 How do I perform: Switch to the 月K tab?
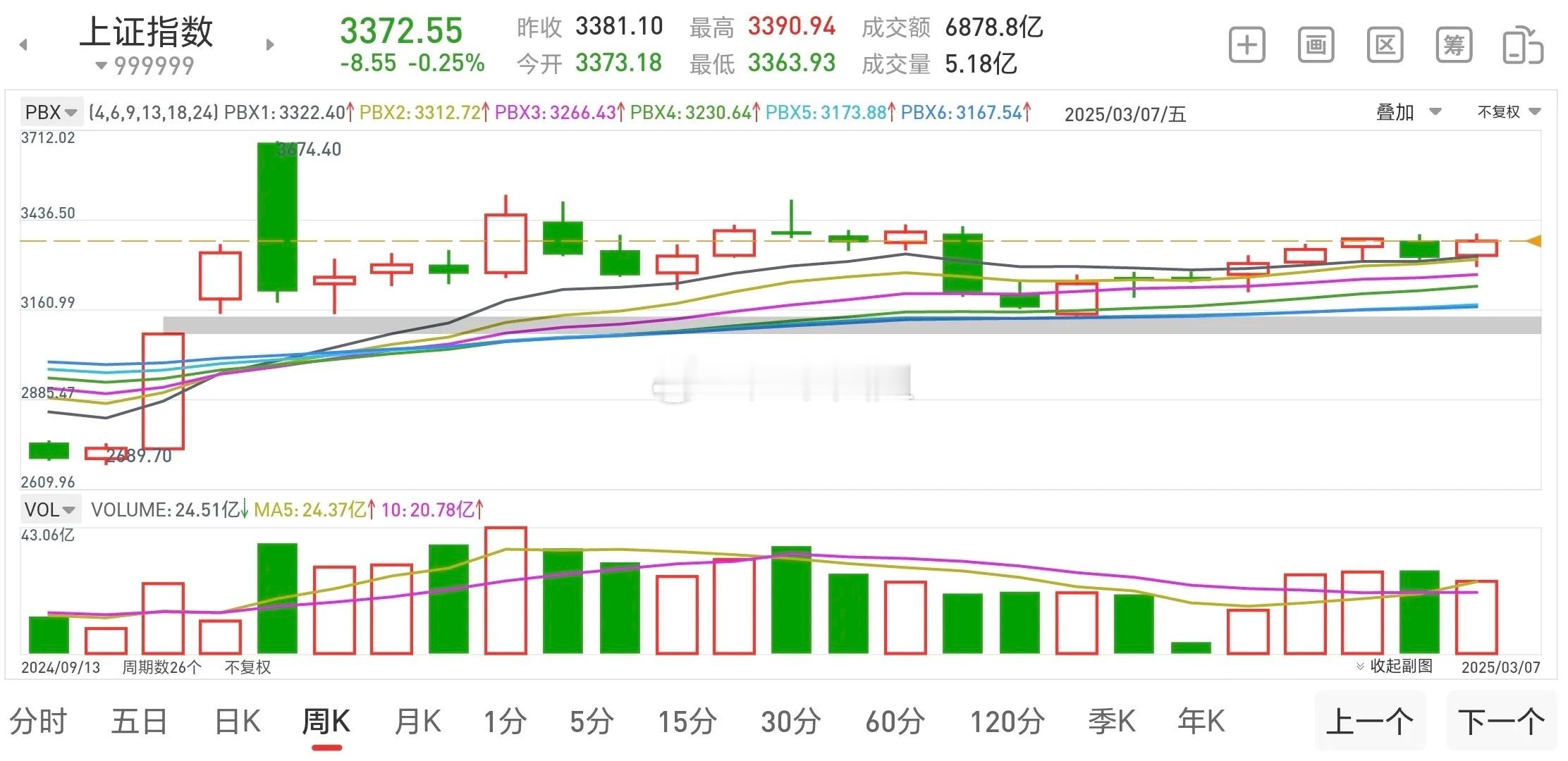(418, 722)
